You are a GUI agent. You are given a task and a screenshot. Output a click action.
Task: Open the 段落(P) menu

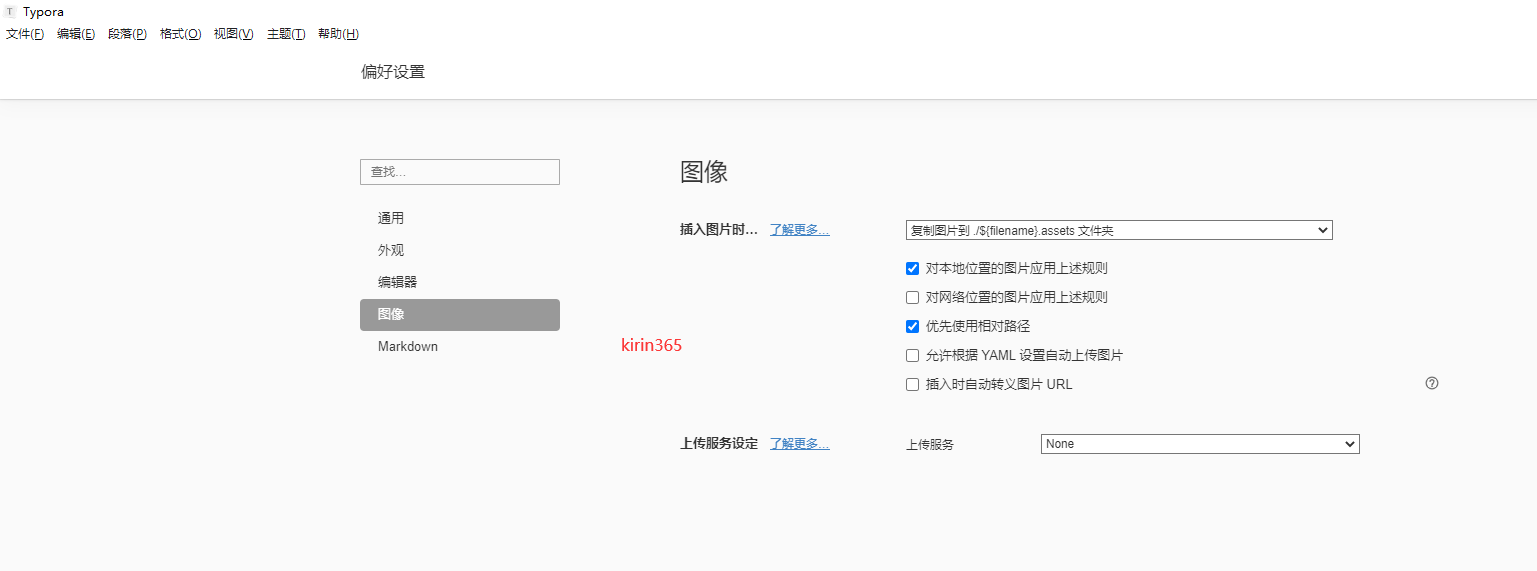pos(127,34)
